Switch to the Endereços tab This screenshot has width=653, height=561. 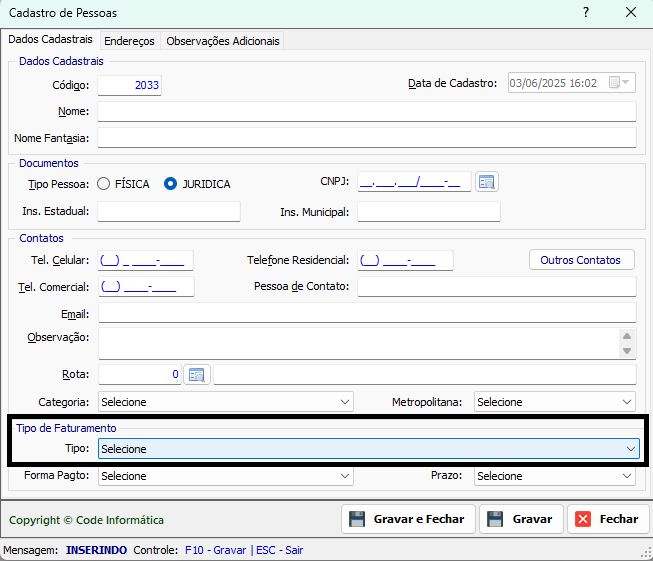click(x=129, y=41)
